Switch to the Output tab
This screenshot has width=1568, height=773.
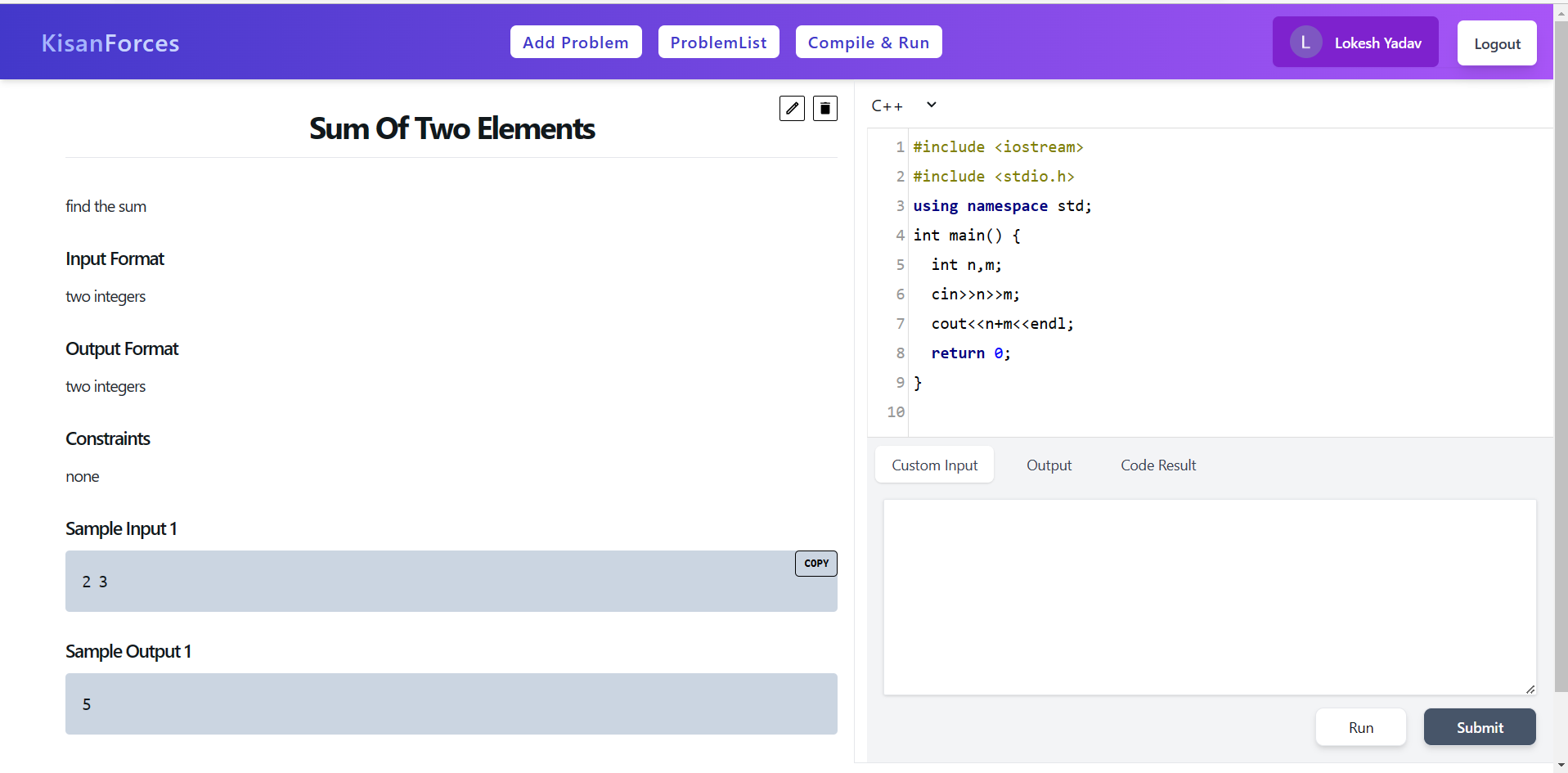pos(1049,464)
